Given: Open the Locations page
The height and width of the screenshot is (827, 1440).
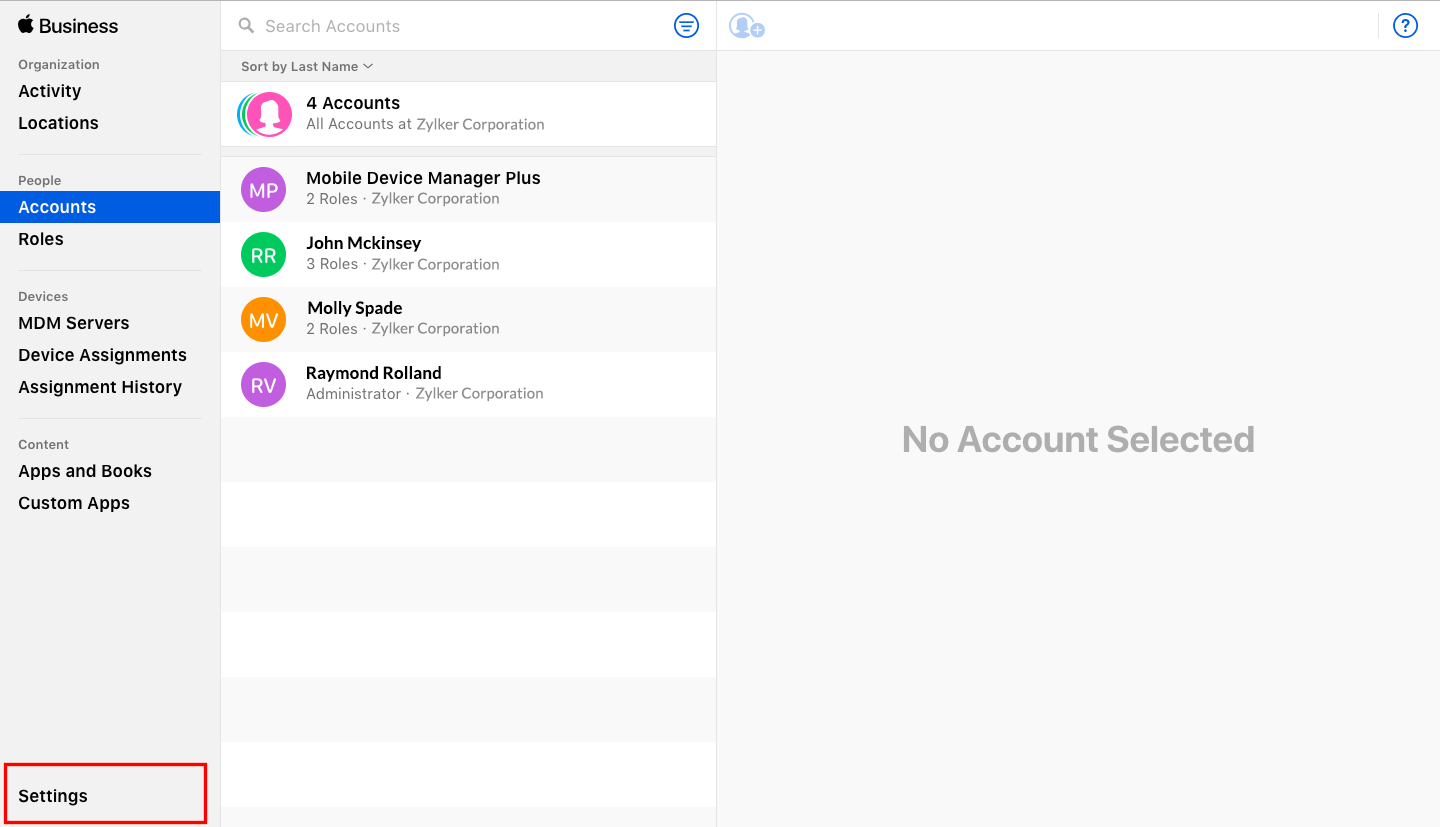Looking at the screenshot, I should coord(58,123).
